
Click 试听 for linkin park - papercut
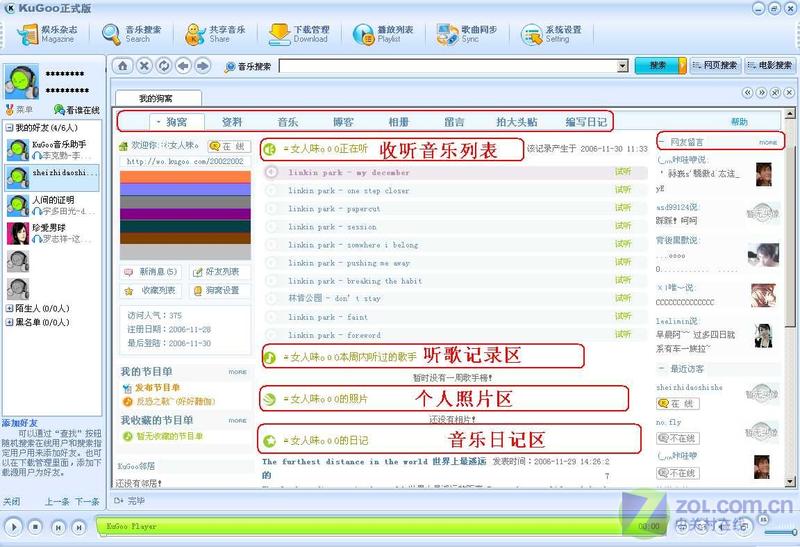pos(623,208)
